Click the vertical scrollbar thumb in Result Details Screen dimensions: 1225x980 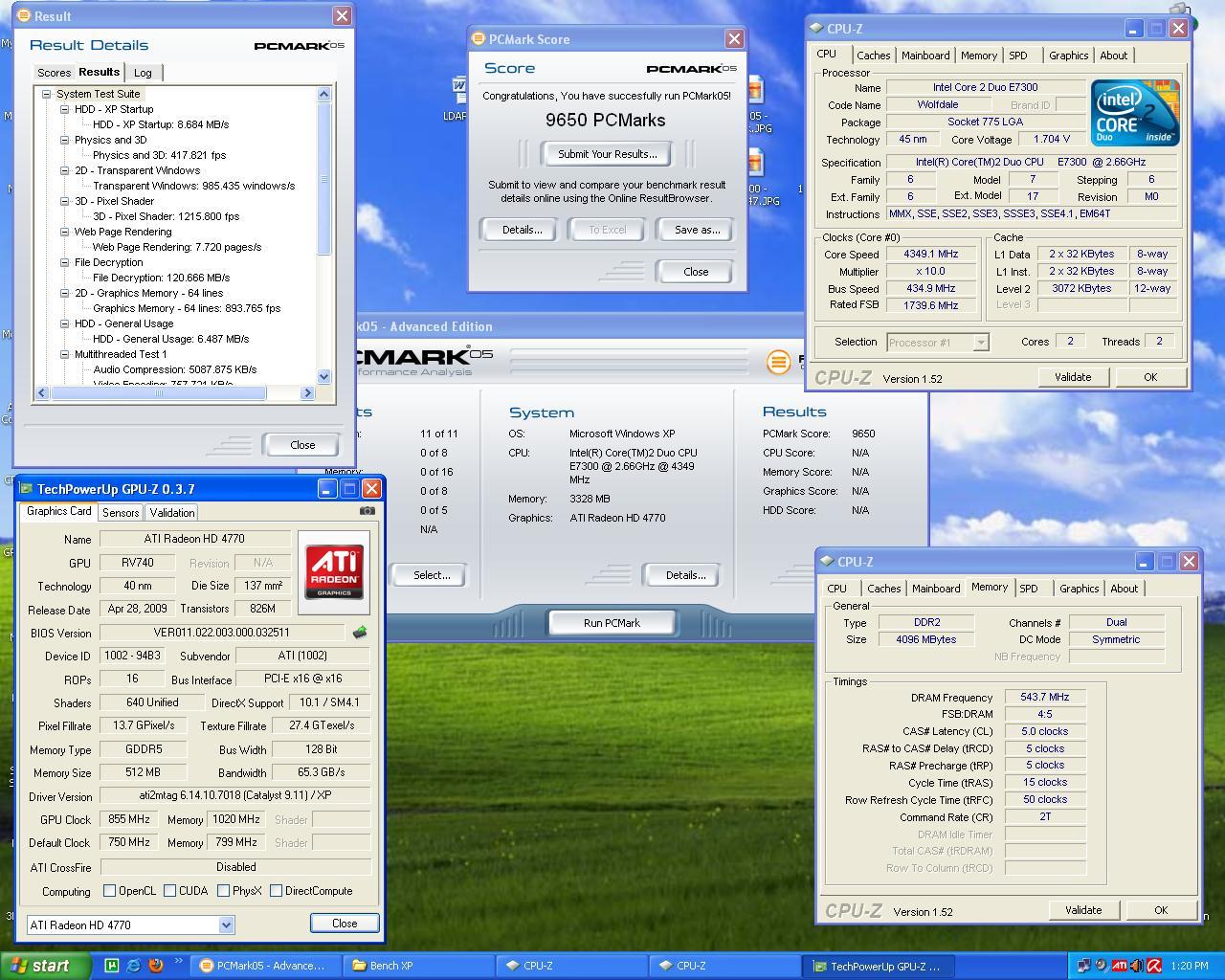323,178
